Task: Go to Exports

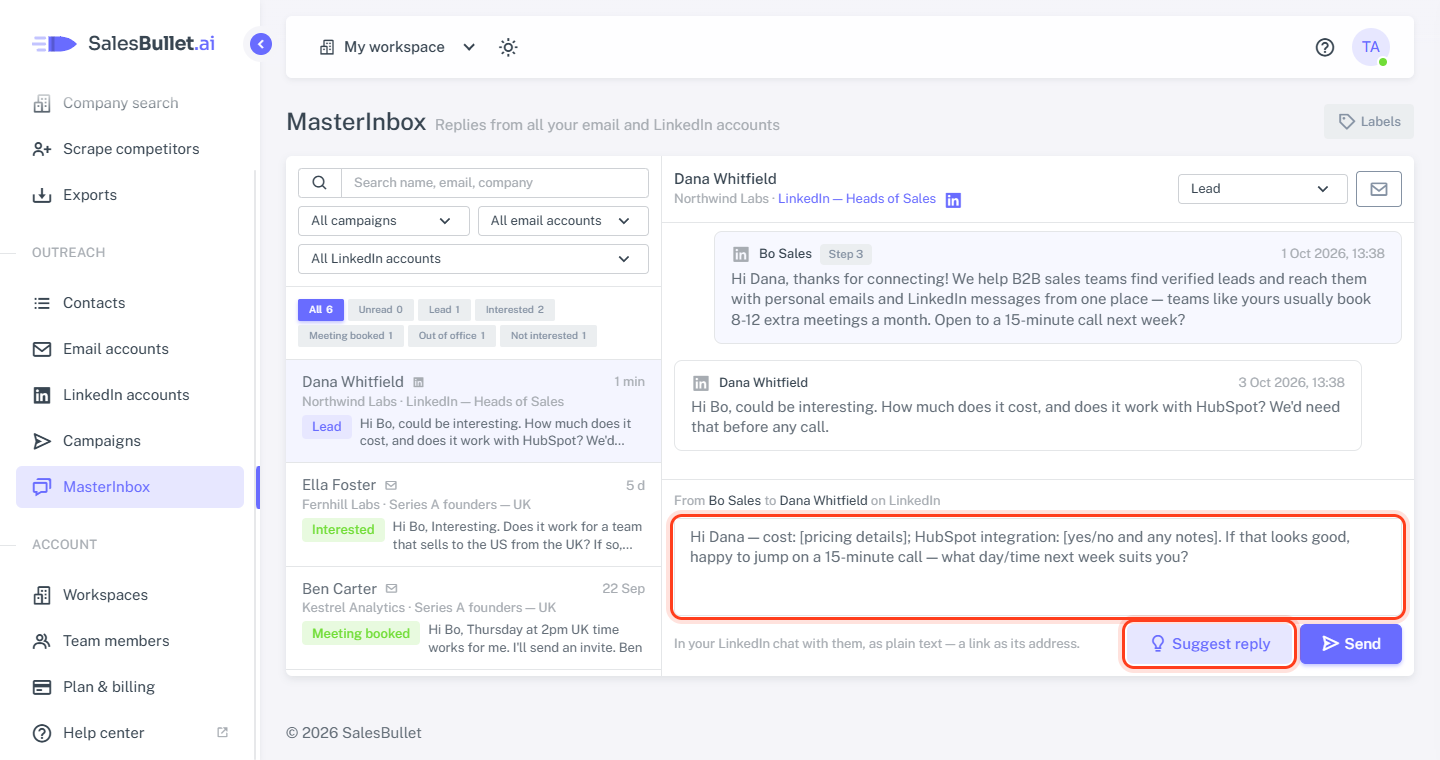Action: click(x=130, y=195)
